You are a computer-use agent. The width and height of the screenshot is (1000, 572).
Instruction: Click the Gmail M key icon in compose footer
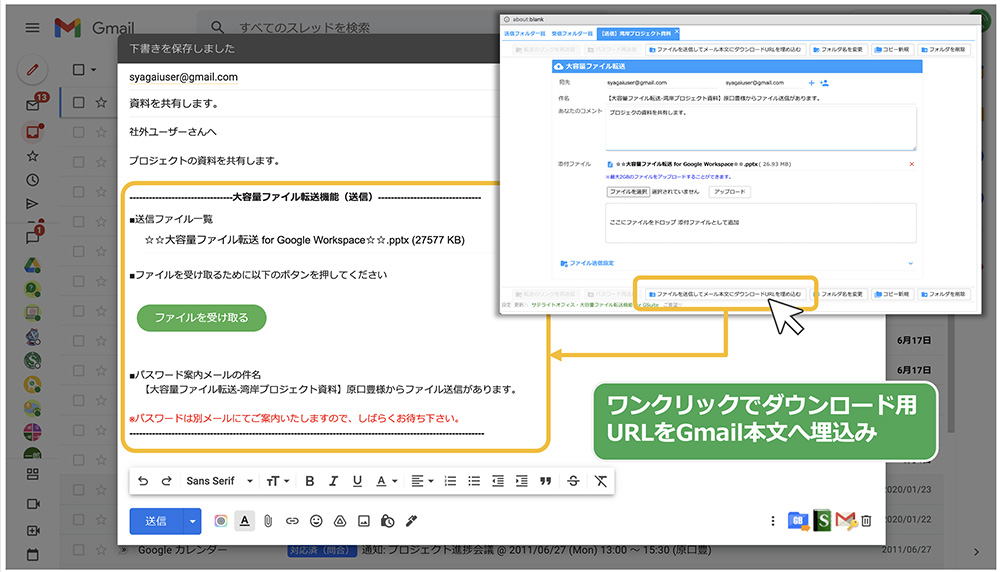click(846, 521)
